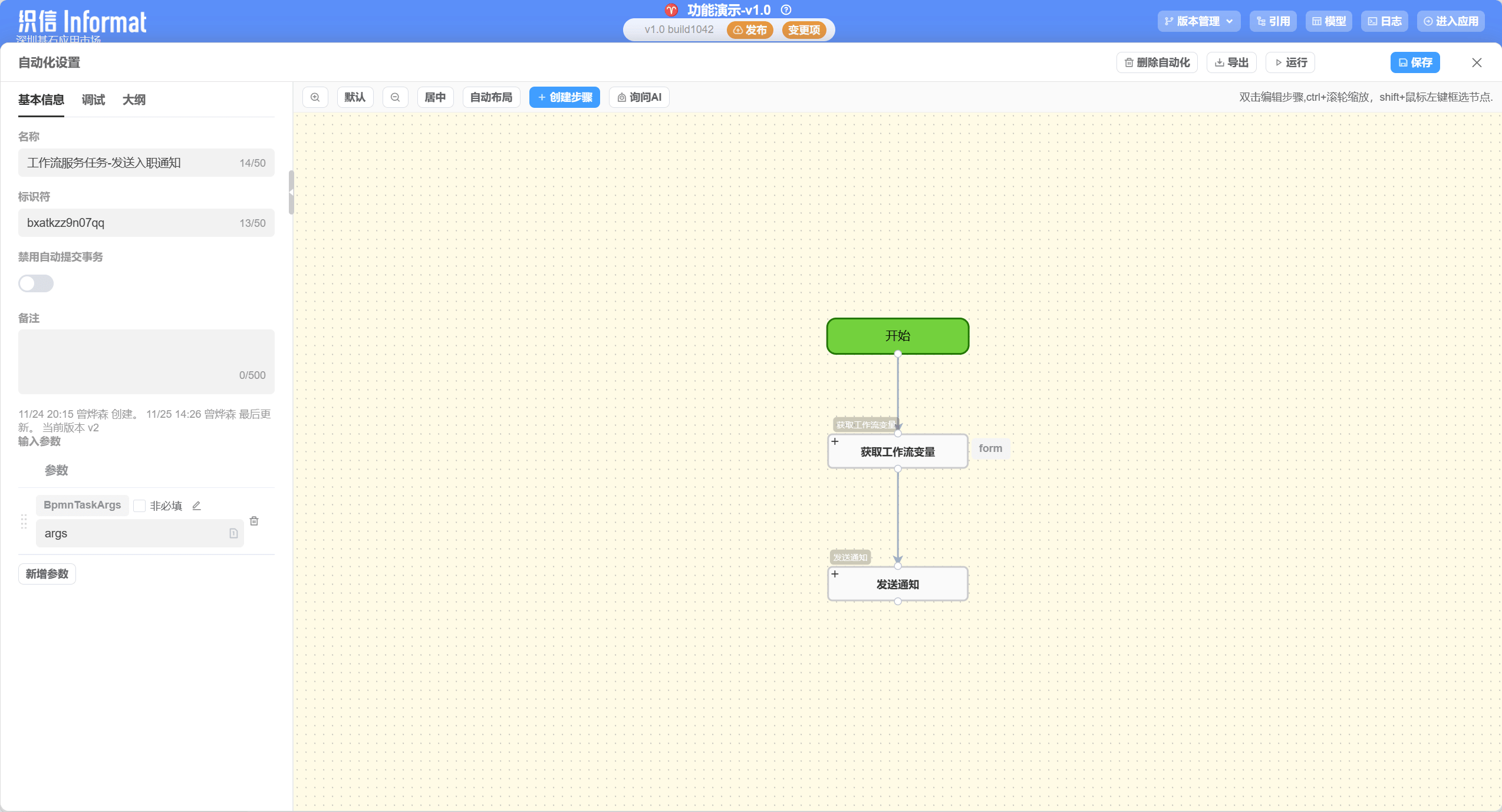
Task: Delete the args parameter with trash icon
Action: point(254,521)
